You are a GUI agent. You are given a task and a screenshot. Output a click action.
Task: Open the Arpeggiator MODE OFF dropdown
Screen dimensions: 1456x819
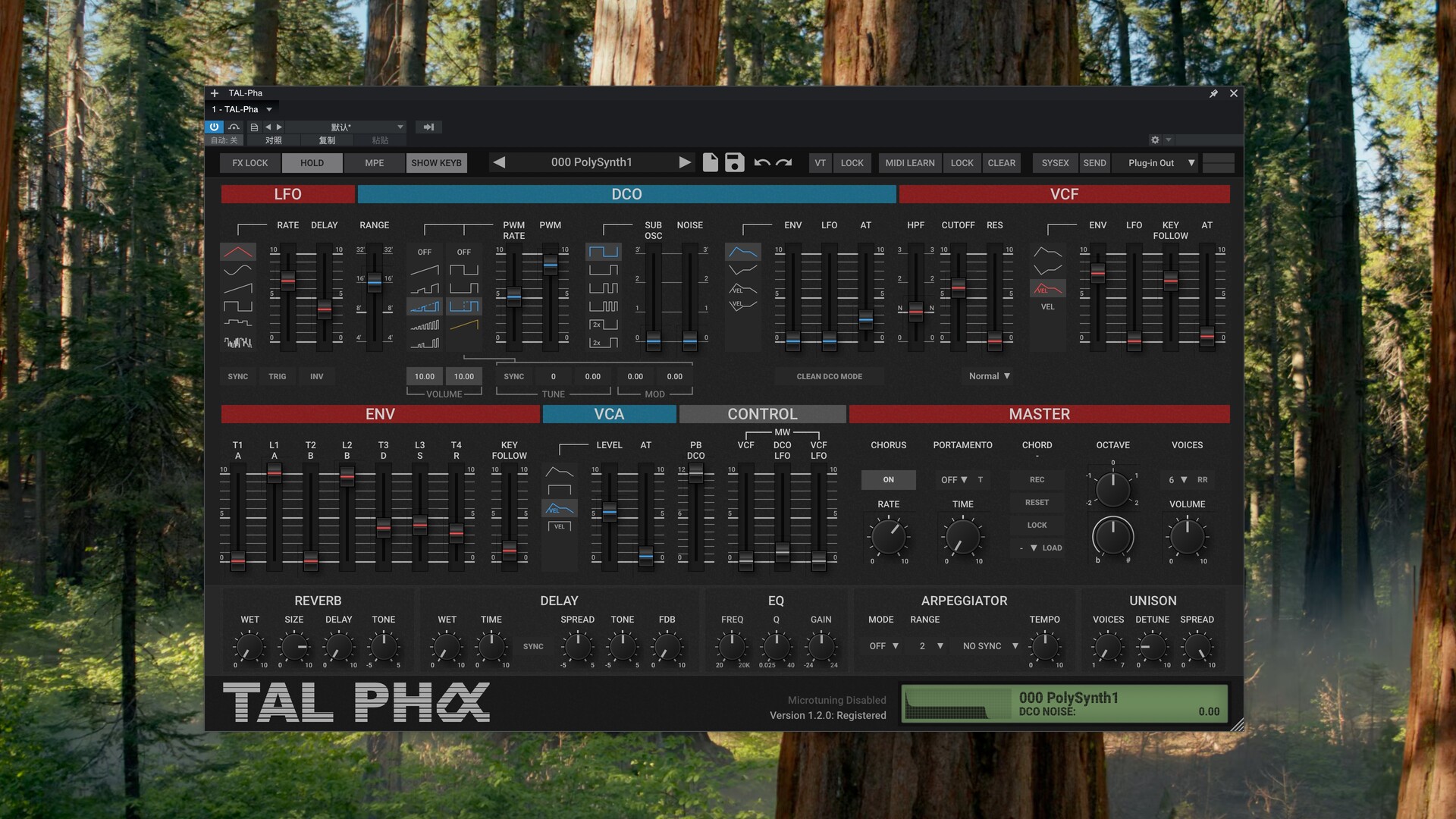click(883, 646)
